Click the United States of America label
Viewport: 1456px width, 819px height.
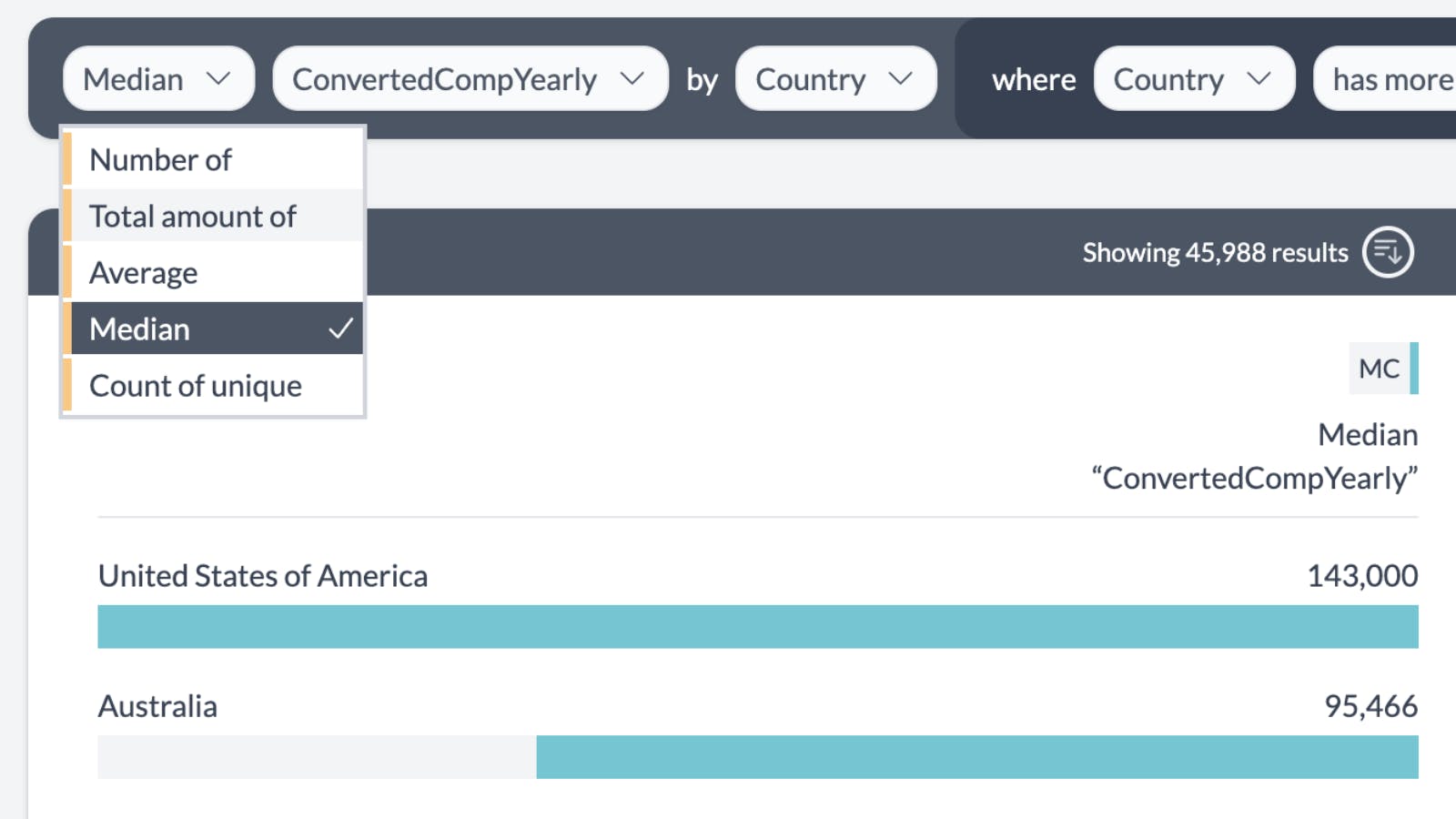(263, 576)
